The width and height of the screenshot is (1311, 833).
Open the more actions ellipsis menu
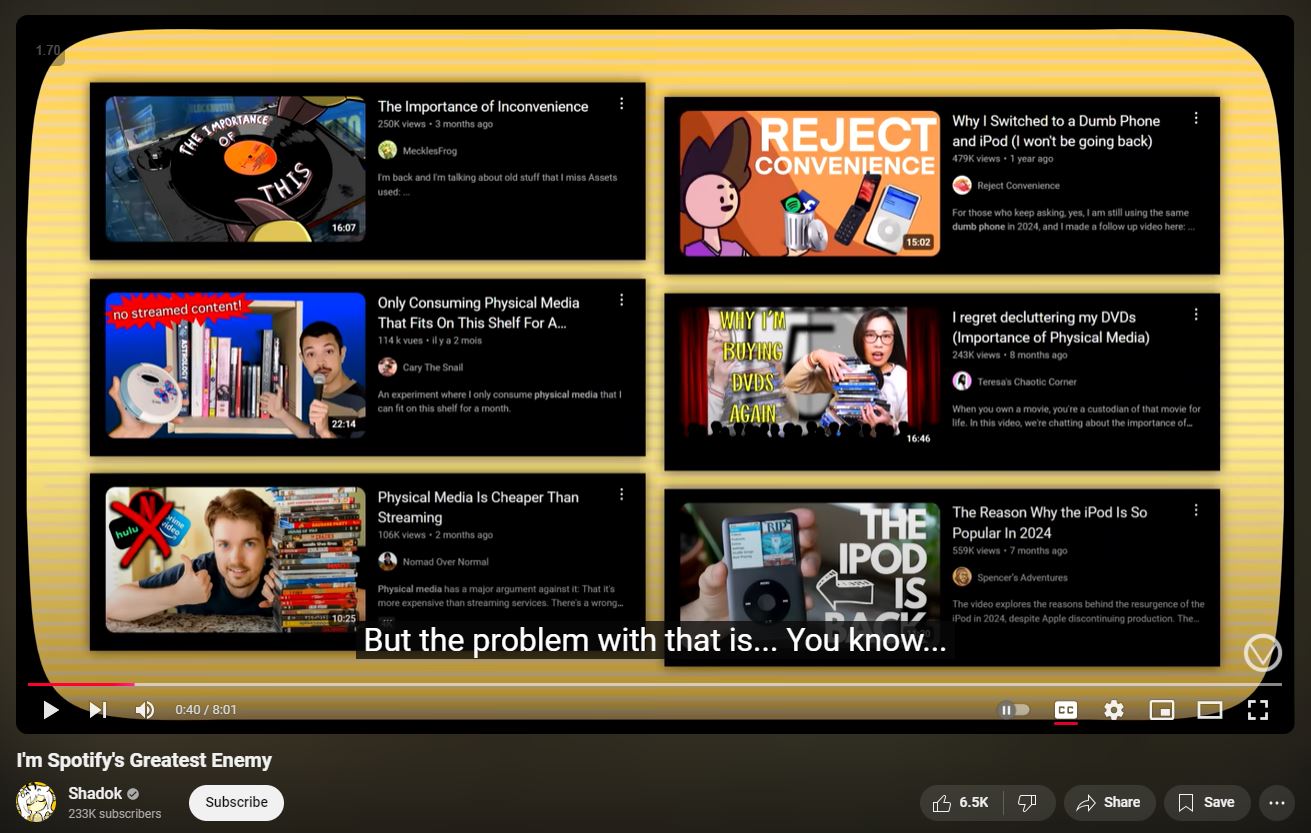coord(1276,802)
